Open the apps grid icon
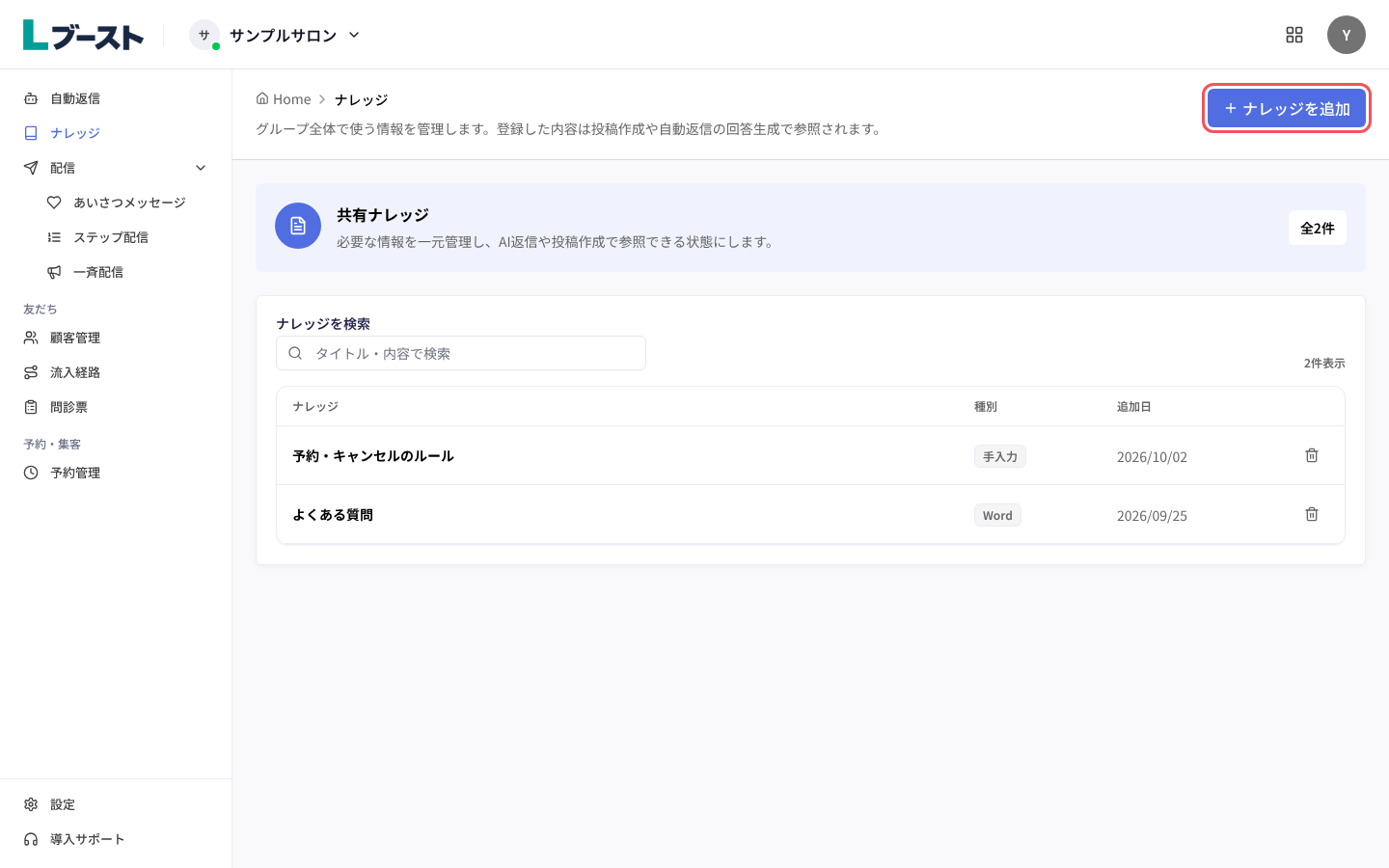Image resolution: width=1389 pixels, height=868 pixels. pos(1294,35)
